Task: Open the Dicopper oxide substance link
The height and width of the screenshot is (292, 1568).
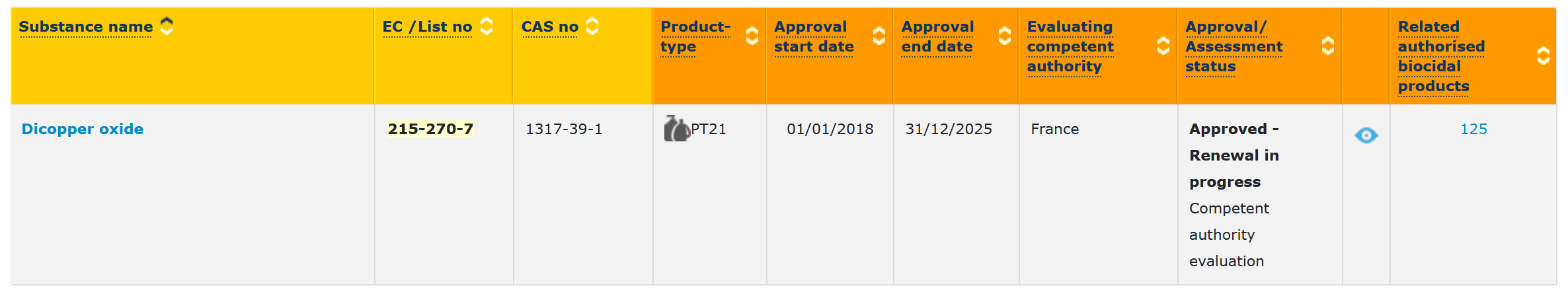Action: point(83,129)
